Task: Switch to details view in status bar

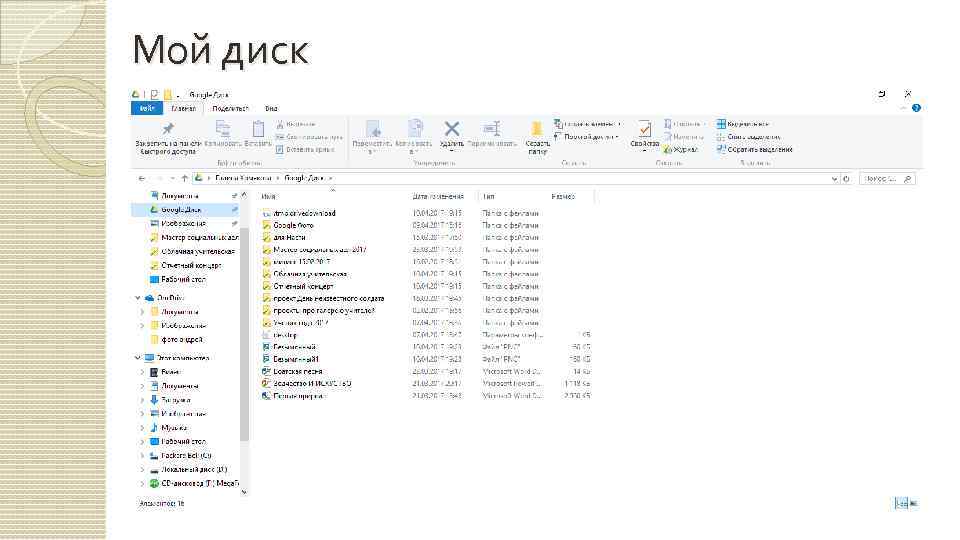Action: coord(901,503)
